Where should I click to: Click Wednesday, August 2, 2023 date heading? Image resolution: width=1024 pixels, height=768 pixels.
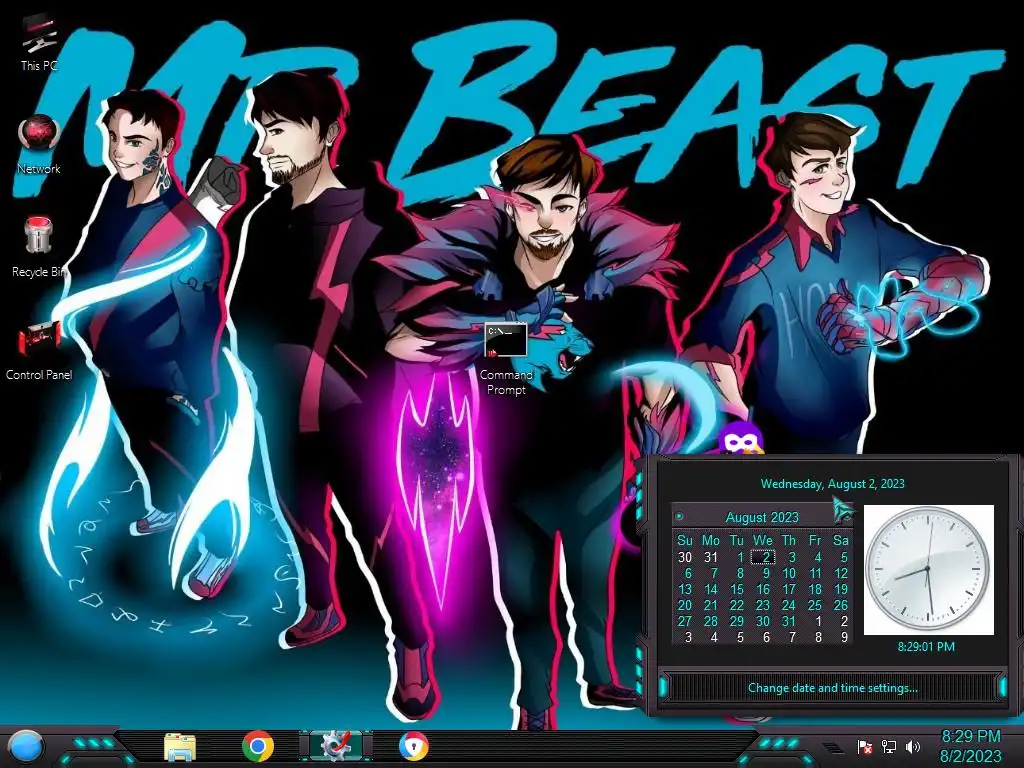(x=833, y=484)
